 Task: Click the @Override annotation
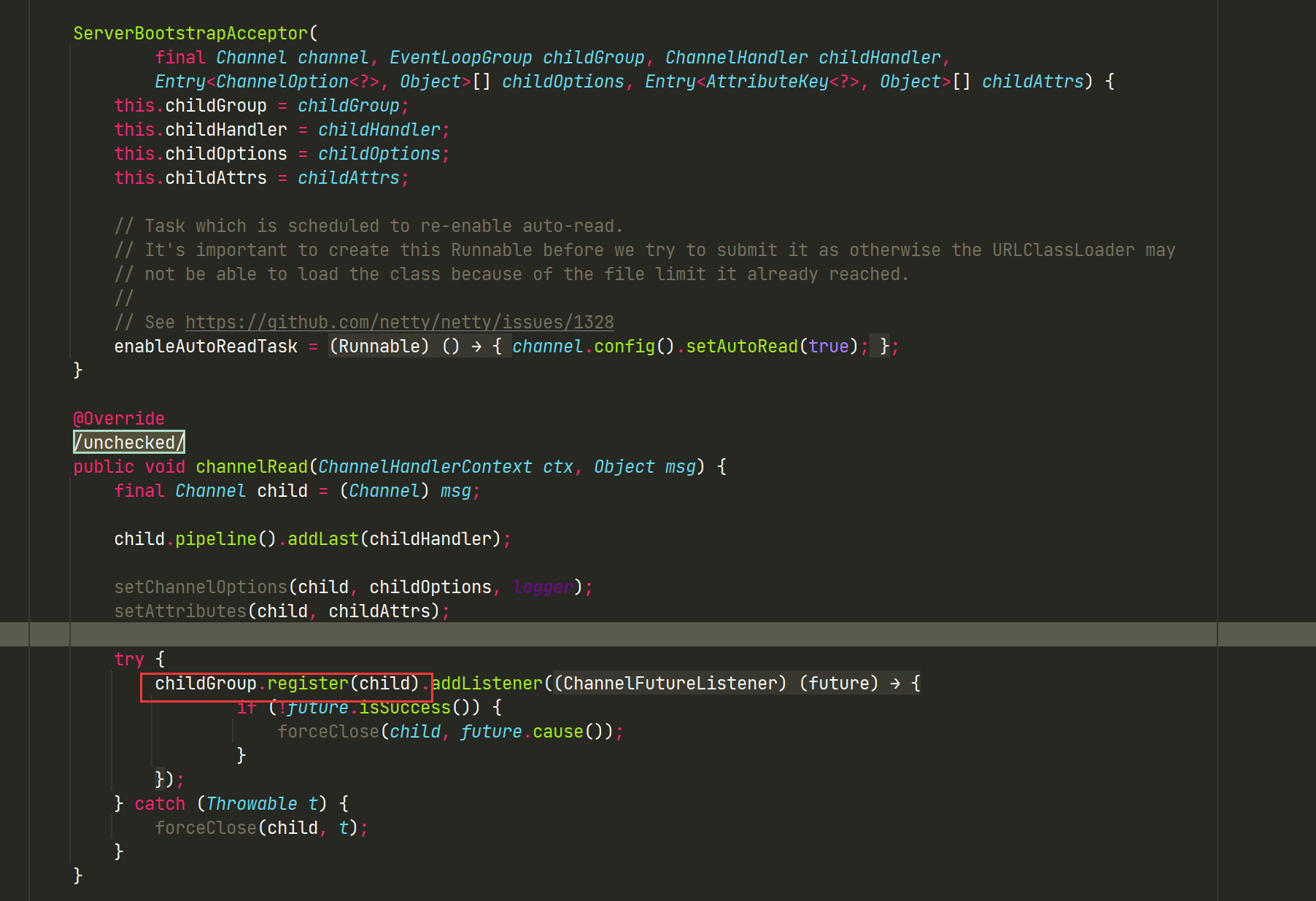(x=119, y=418)
